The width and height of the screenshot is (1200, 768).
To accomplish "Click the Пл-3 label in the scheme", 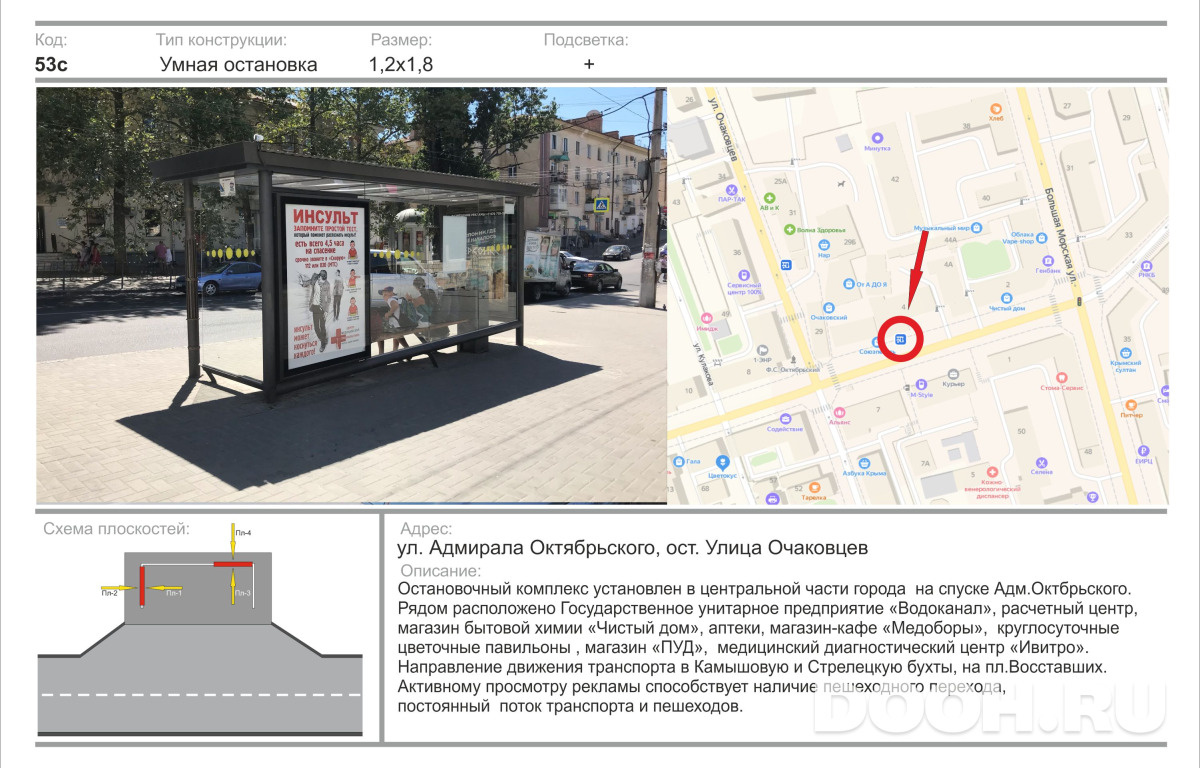I will 242,594.
